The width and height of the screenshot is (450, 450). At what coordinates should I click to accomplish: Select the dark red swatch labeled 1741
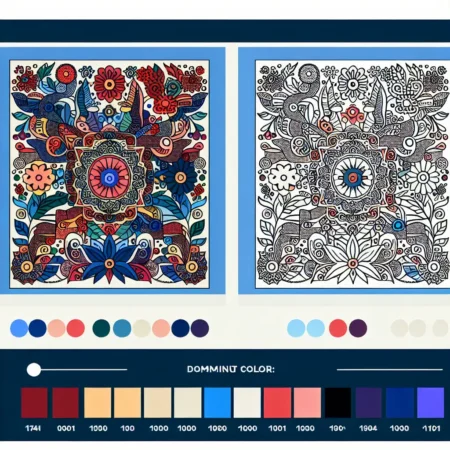point(34,403)
